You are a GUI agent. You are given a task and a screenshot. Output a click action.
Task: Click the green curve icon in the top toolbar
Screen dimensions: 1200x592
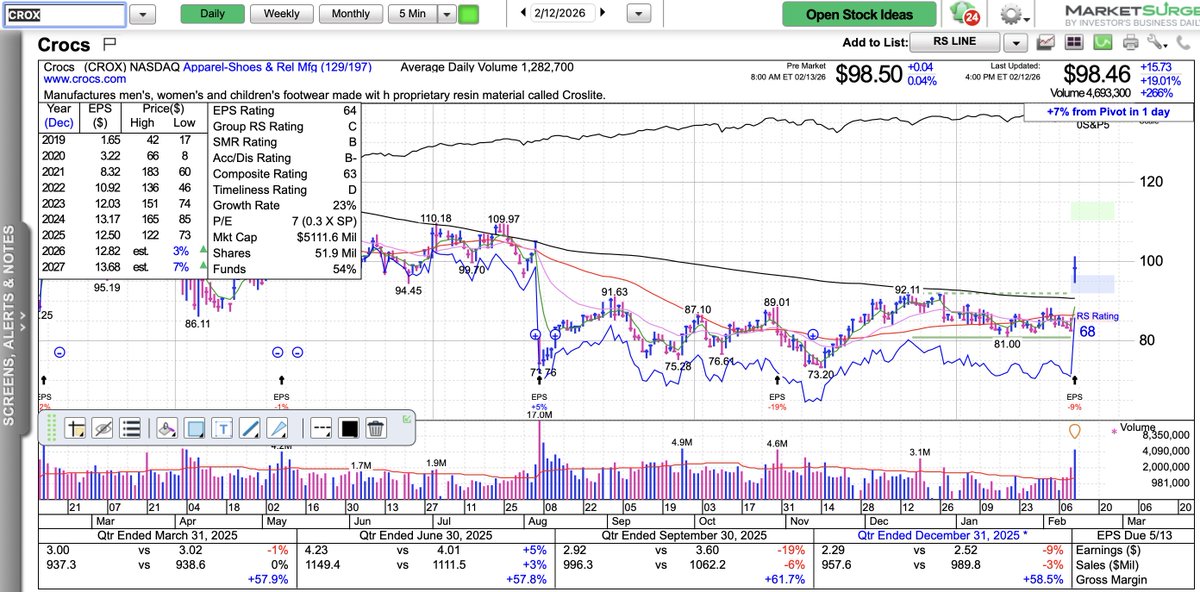coord(1102,42)
